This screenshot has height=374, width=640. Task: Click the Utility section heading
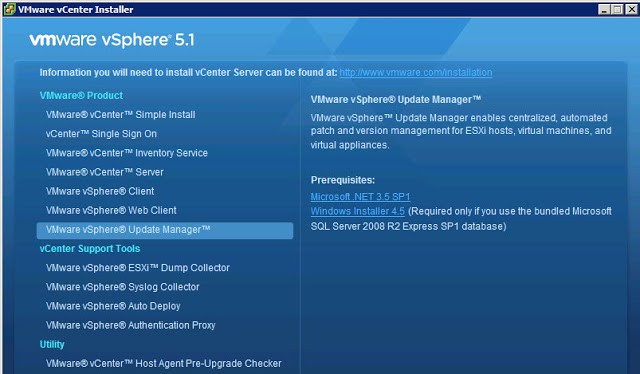(52, 345)
